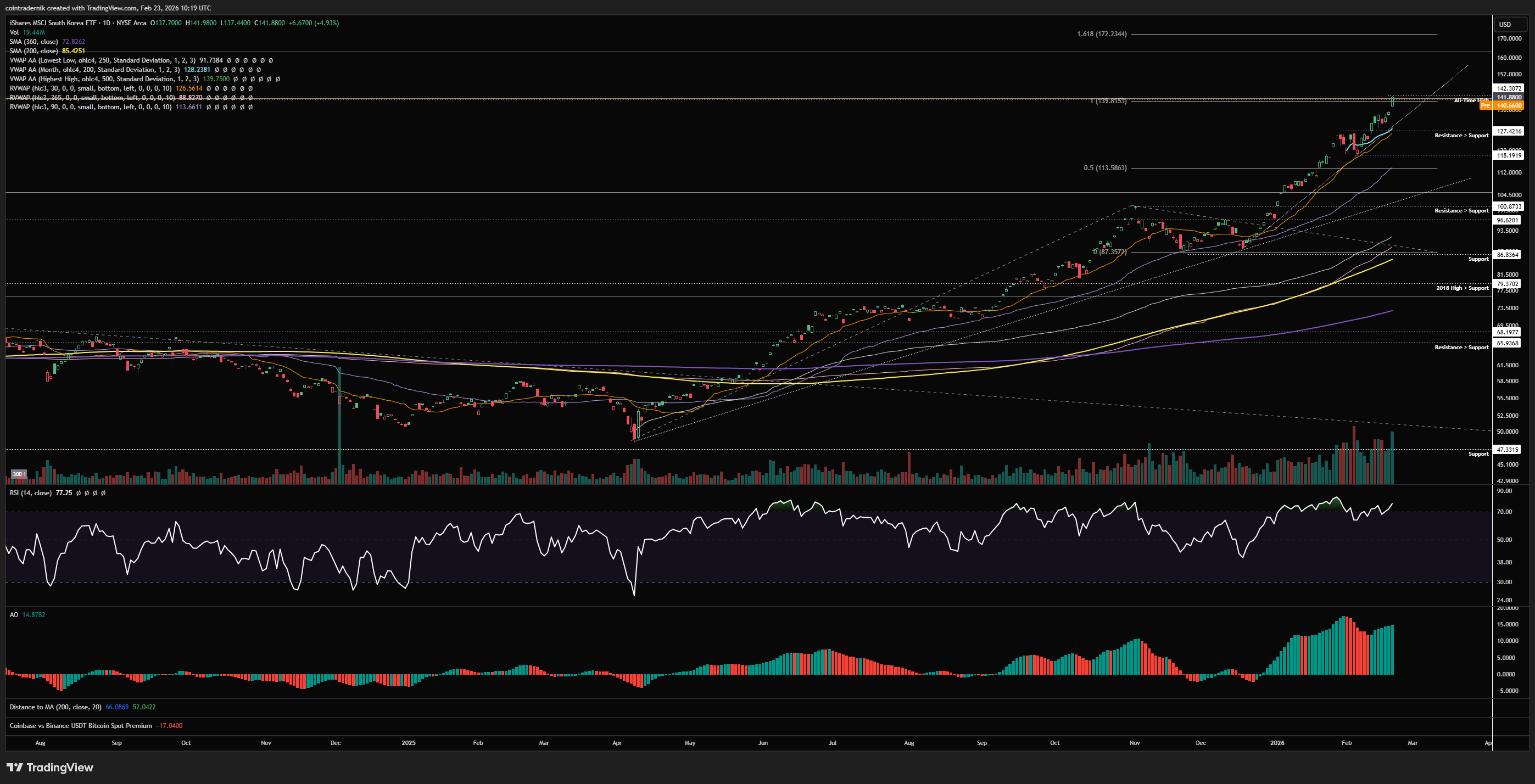Click the orange Pre market price tag
Image resolution: width=1535 pixels, height=784 pixels.
point(1501,105)
